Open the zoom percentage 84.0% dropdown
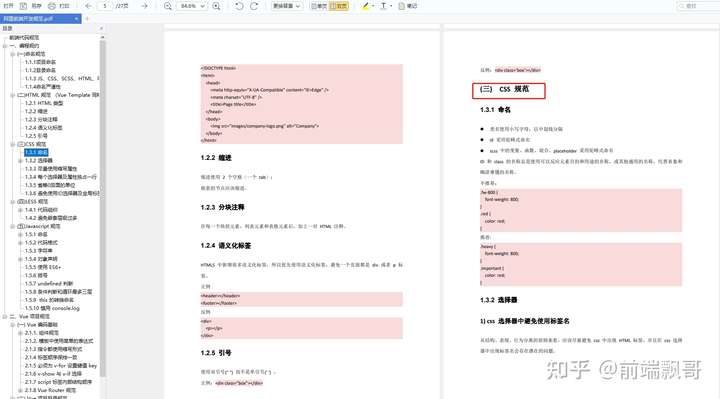Screen dimensions: 720x399 192,6
